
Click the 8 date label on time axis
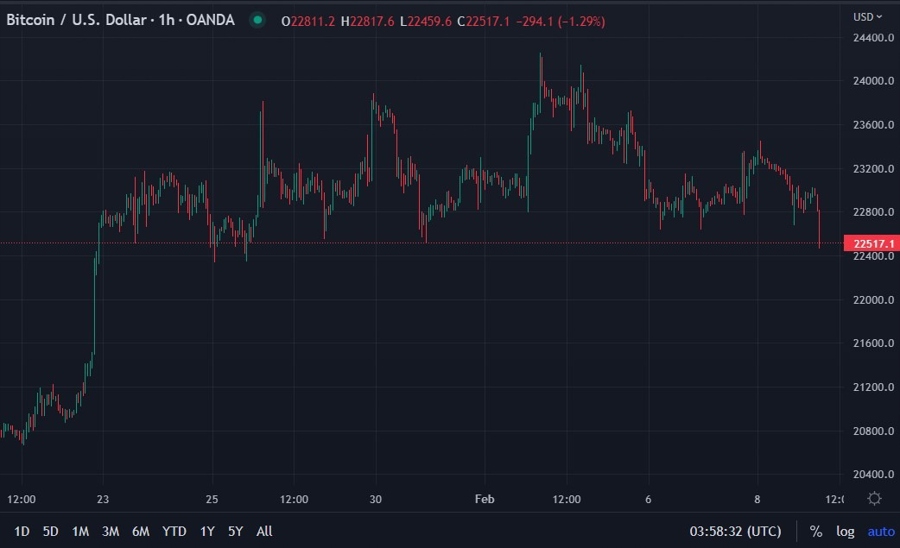click(x=757, y=499)
